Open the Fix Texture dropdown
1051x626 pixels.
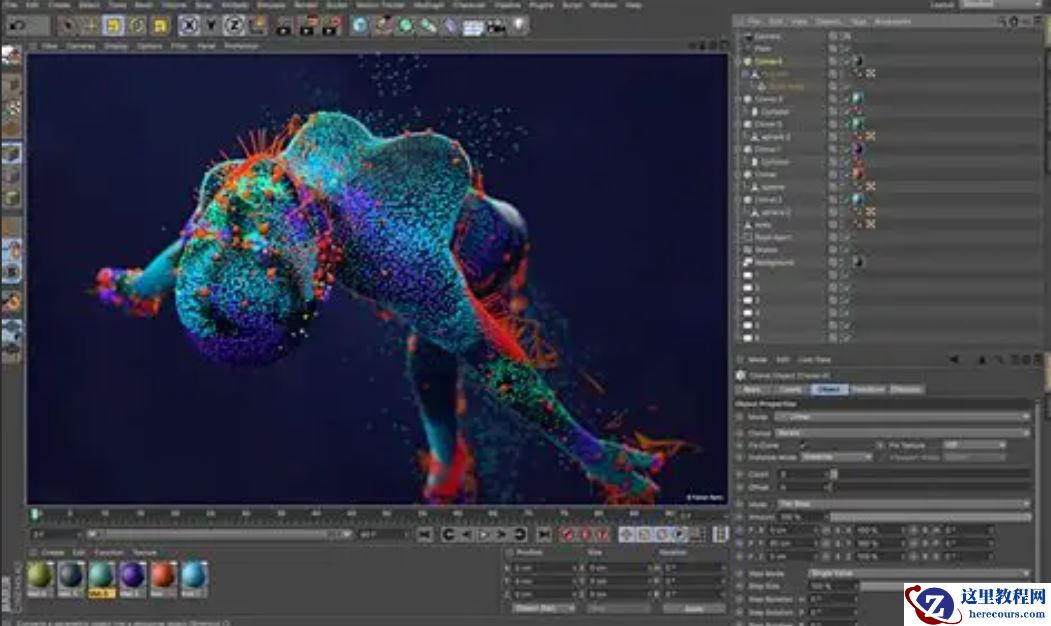(973, 444)
